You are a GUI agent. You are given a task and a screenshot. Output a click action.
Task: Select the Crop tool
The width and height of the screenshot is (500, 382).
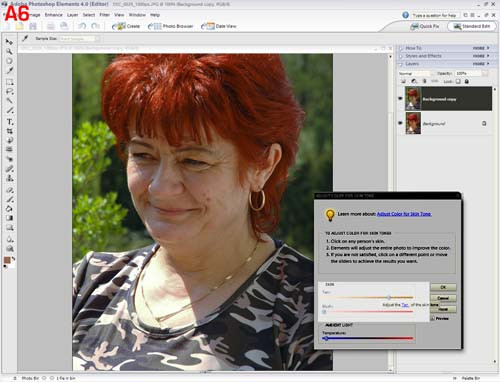click(x=10, y=131)
